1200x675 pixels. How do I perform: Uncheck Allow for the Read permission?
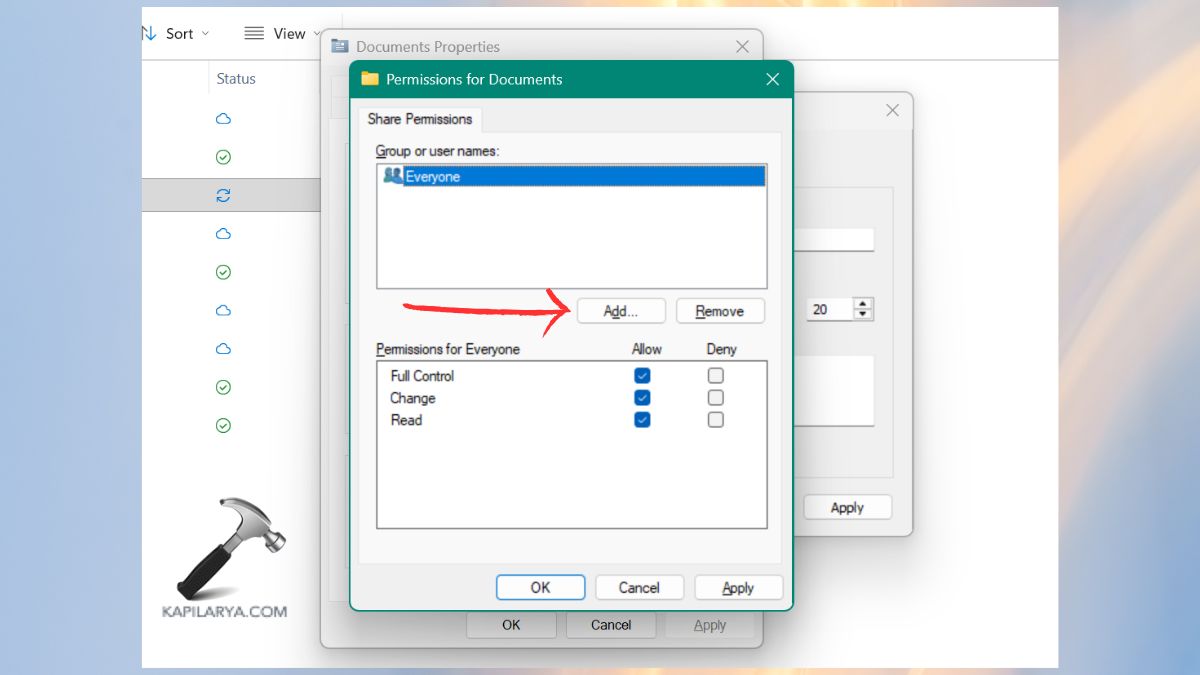[642, 420]
